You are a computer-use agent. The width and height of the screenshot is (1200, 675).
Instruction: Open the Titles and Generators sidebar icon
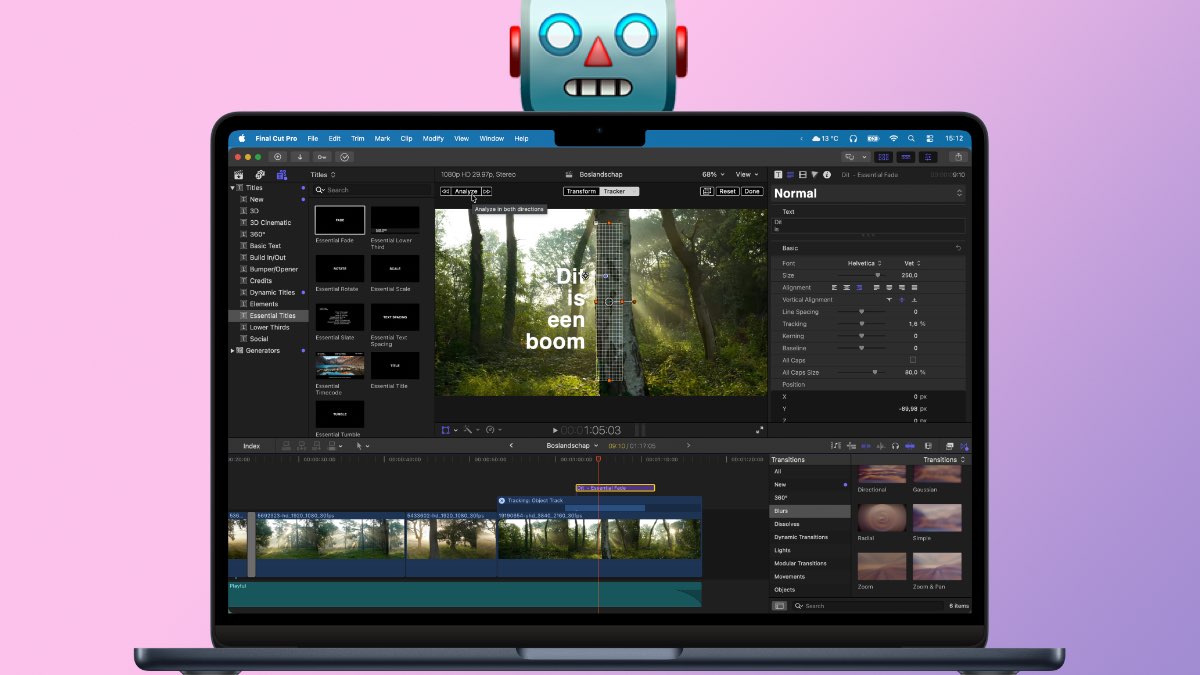click(282, 174)
